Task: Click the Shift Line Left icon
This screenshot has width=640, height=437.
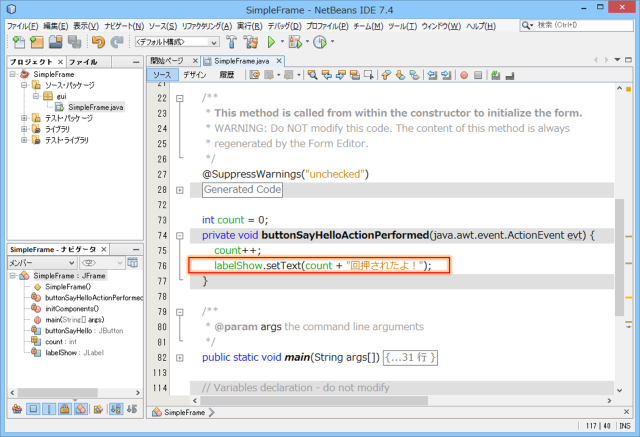Action: click(432, 75)
